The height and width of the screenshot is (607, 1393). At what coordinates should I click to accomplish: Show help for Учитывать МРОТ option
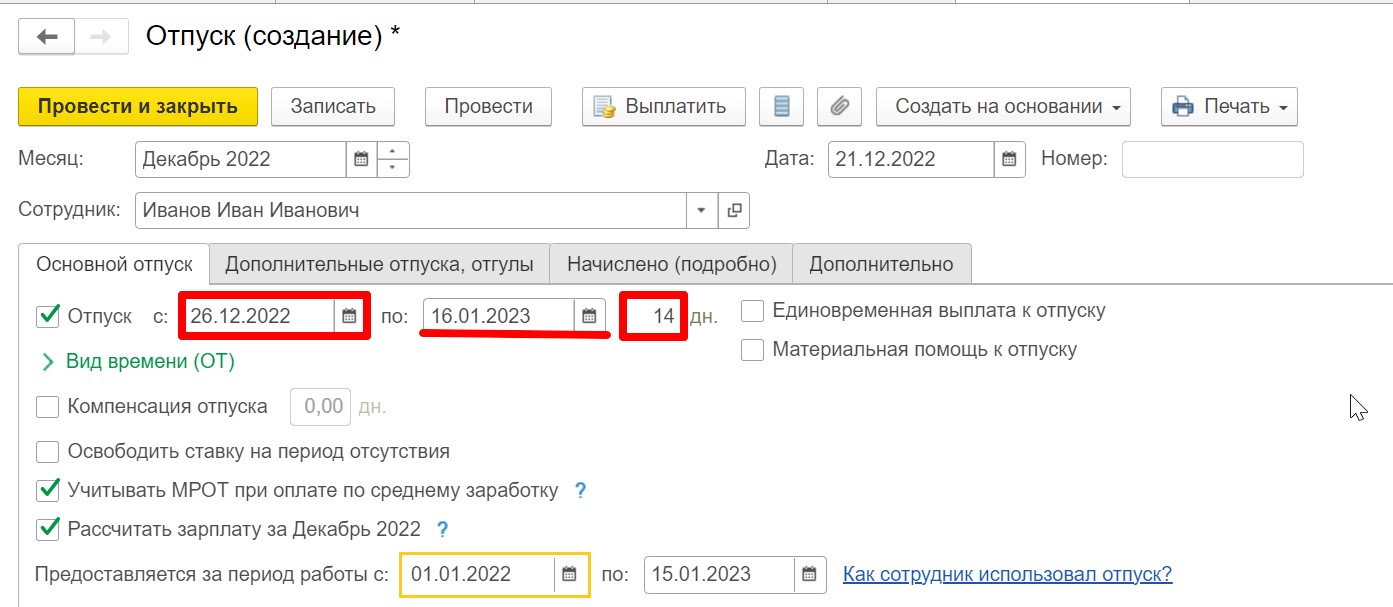click(x=579, y=491)
